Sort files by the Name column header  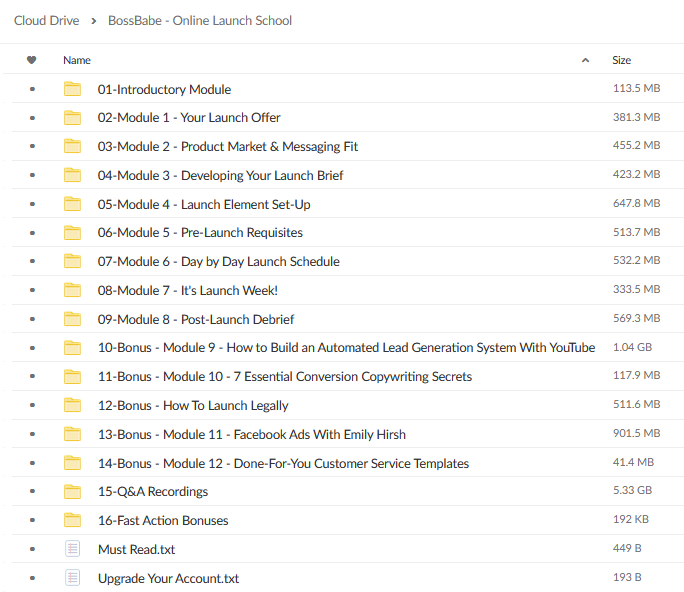coord(77,60)
